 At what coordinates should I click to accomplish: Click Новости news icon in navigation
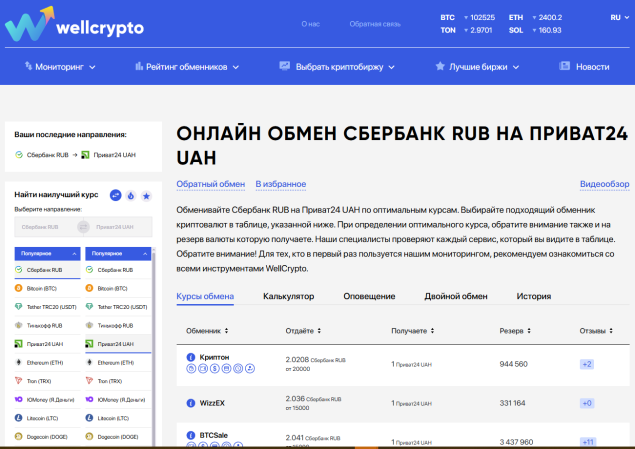[564, 66]
